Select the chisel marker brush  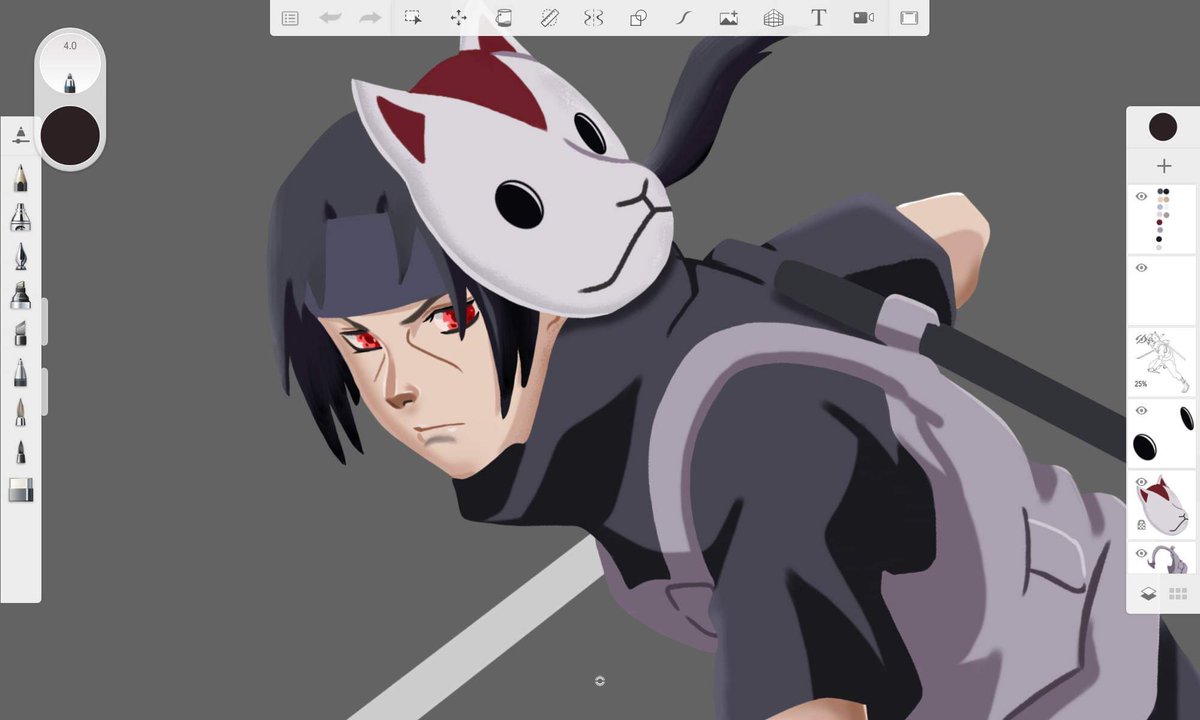[x=21, y=295]
